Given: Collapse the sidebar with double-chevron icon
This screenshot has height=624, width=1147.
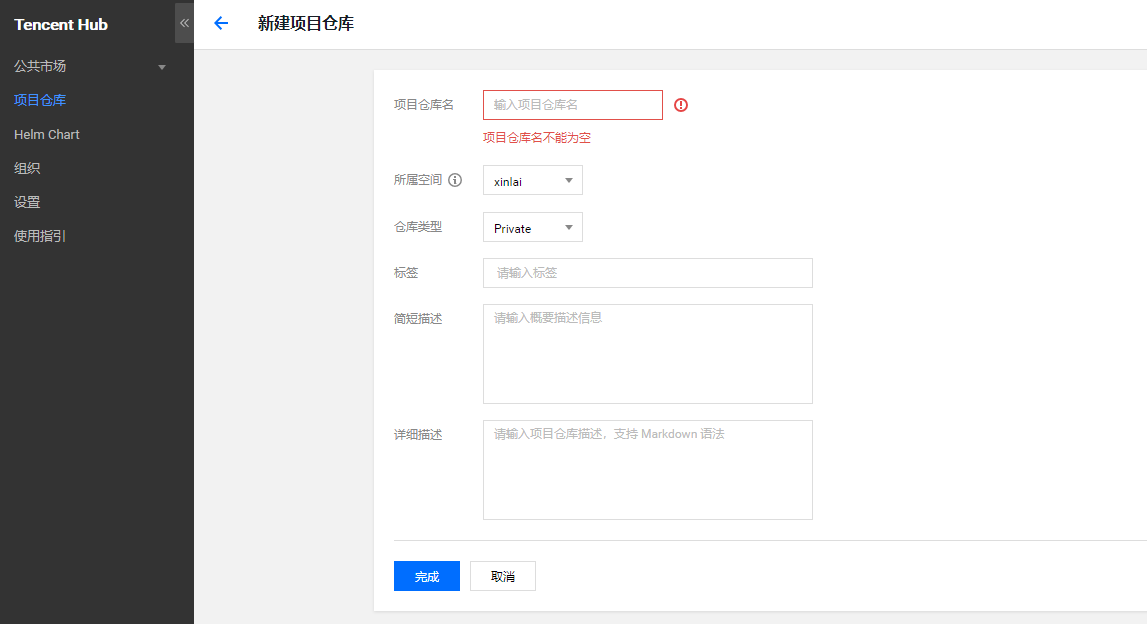Looking at the screenshot, I should point(184,23).
